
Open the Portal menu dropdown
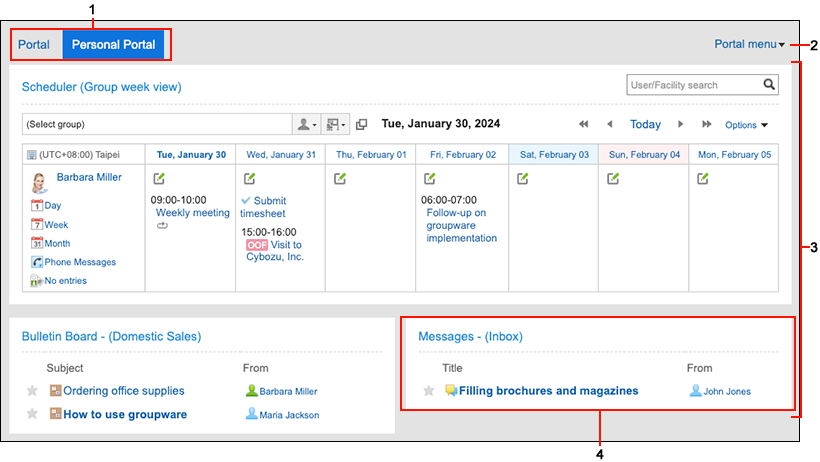point(749,44)
